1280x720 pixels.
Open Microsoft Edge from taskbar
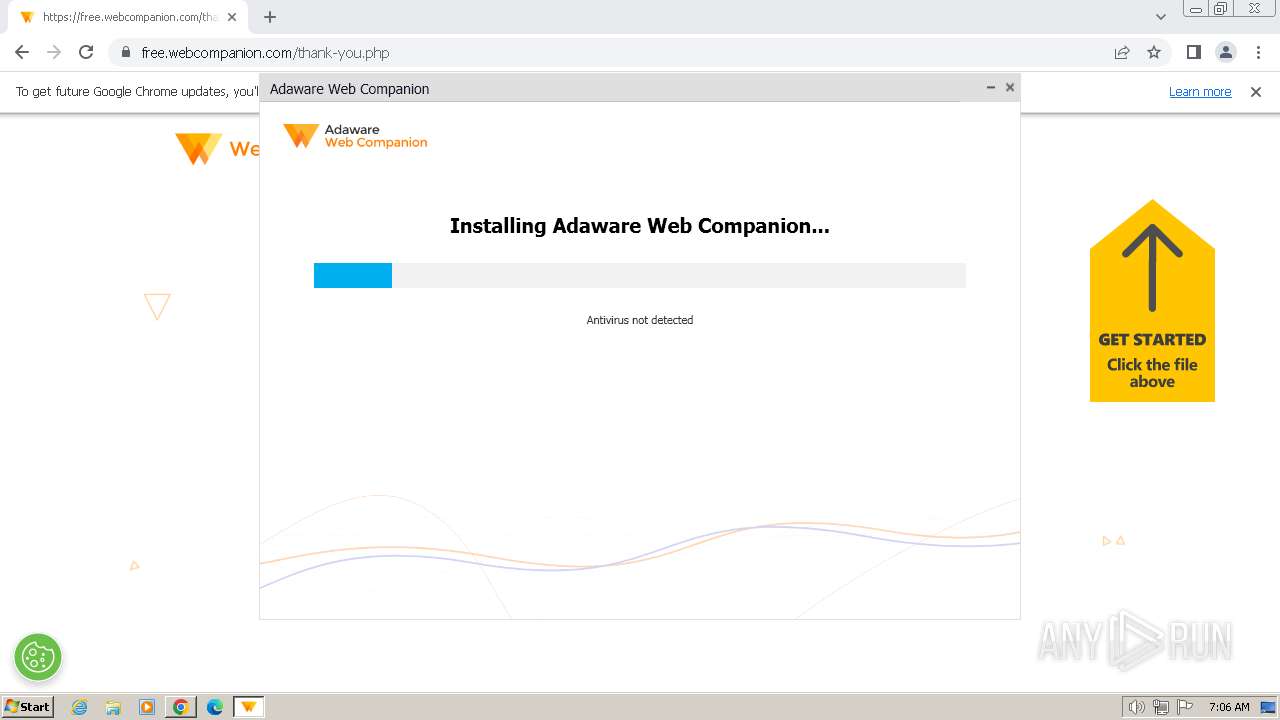[x=215, y=707]
